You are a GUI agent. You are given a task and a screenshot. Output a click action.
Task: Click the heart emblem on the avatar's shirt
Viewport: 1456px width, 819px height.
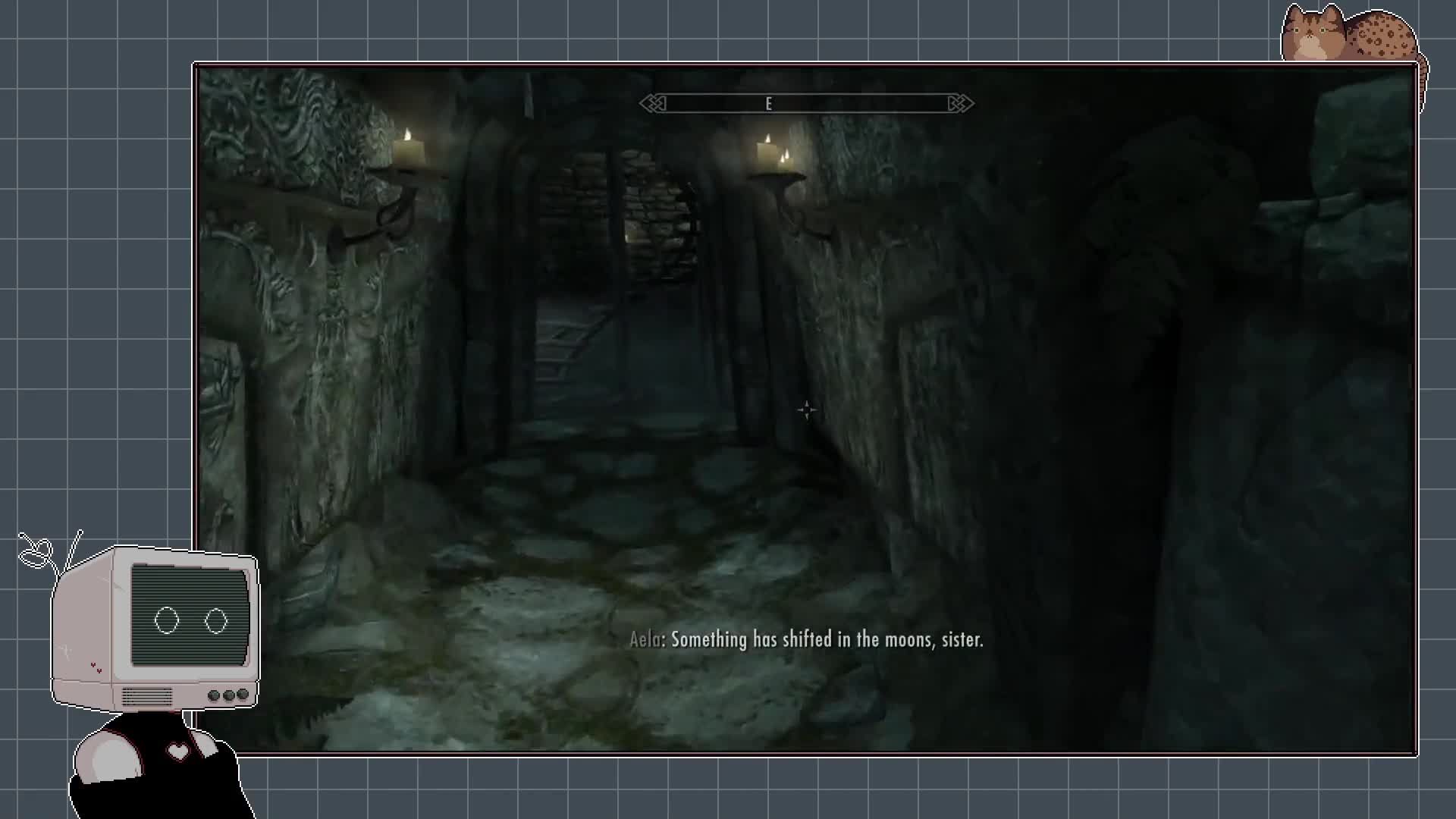click(178, 752)
